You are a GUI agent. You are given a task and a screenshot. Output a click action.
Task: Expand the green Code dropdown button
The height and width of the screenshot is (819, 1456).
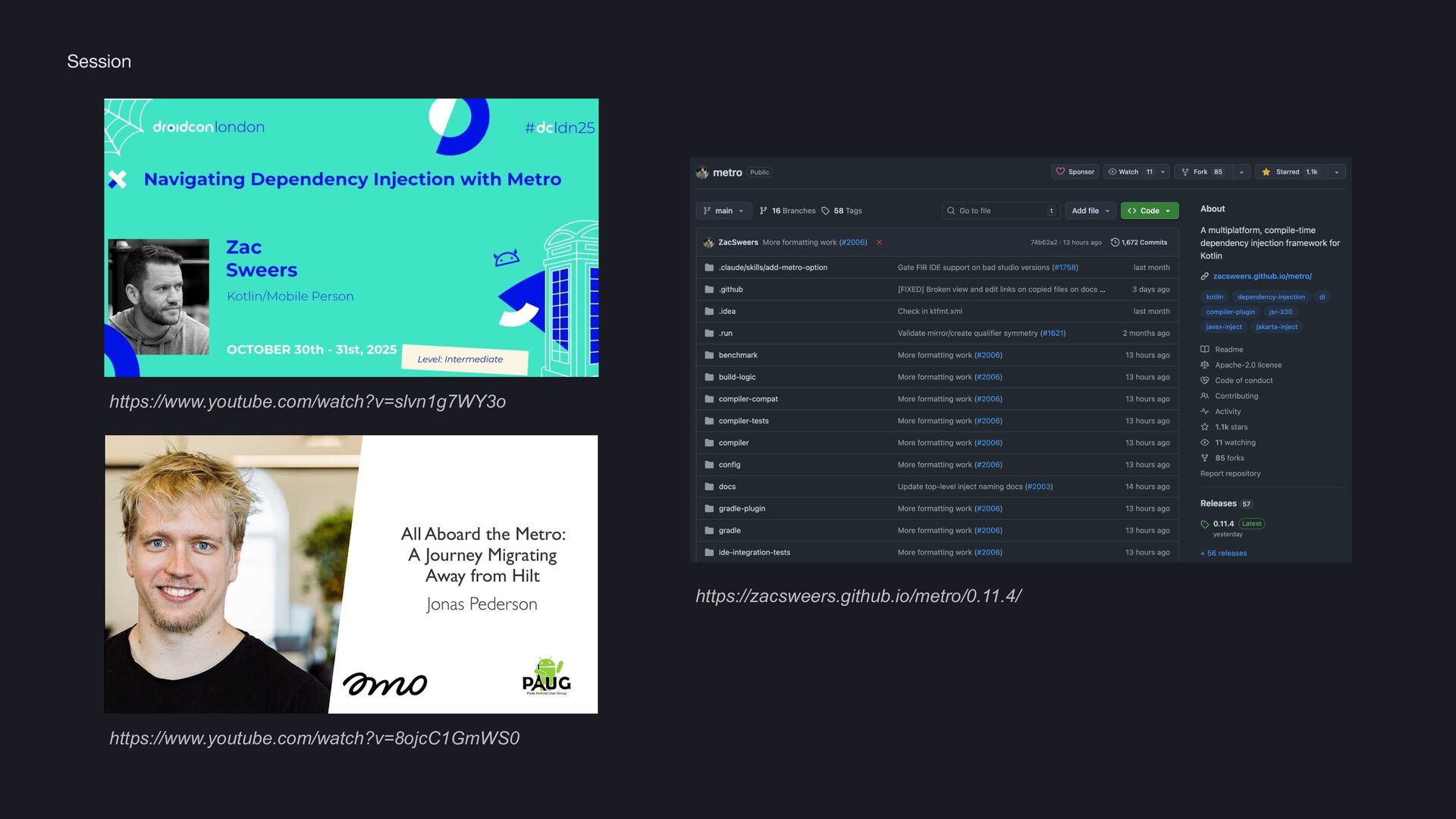coord(1150,211)
